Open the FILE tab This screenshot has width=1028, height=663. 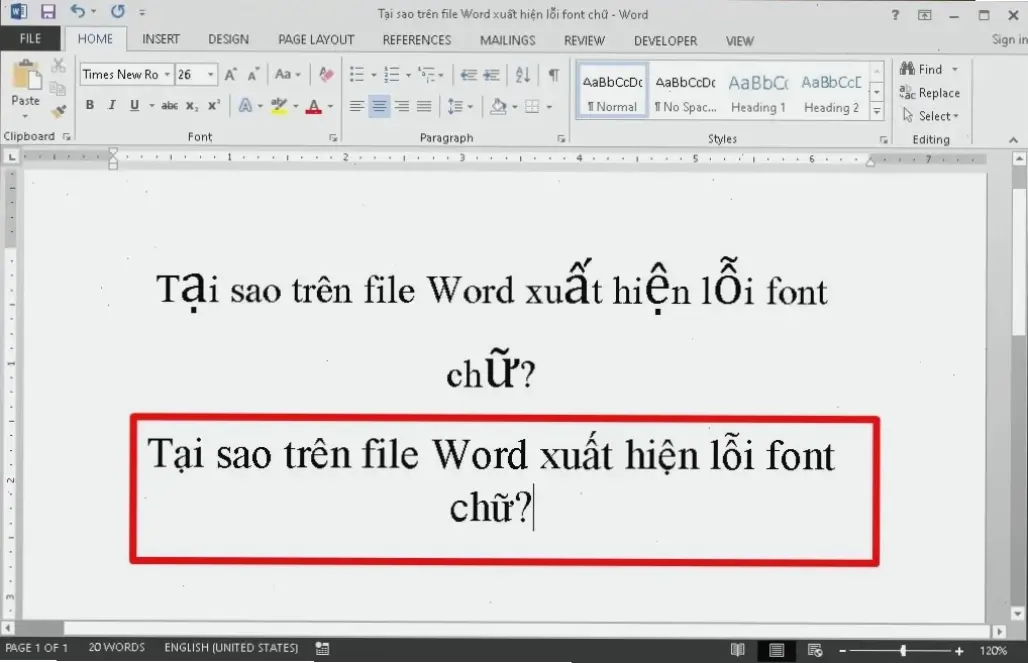tap(30, 39)
